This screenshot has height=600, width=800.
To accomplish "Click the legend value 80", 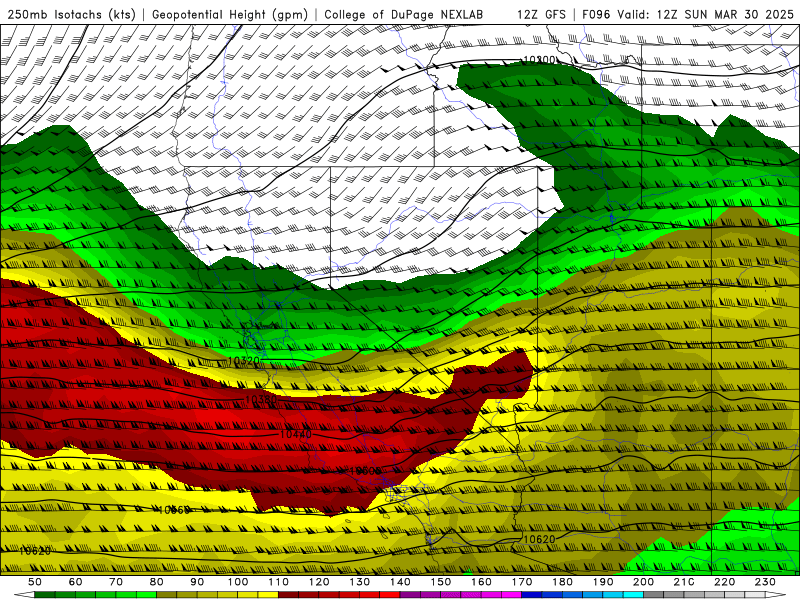I will point(157,582).
